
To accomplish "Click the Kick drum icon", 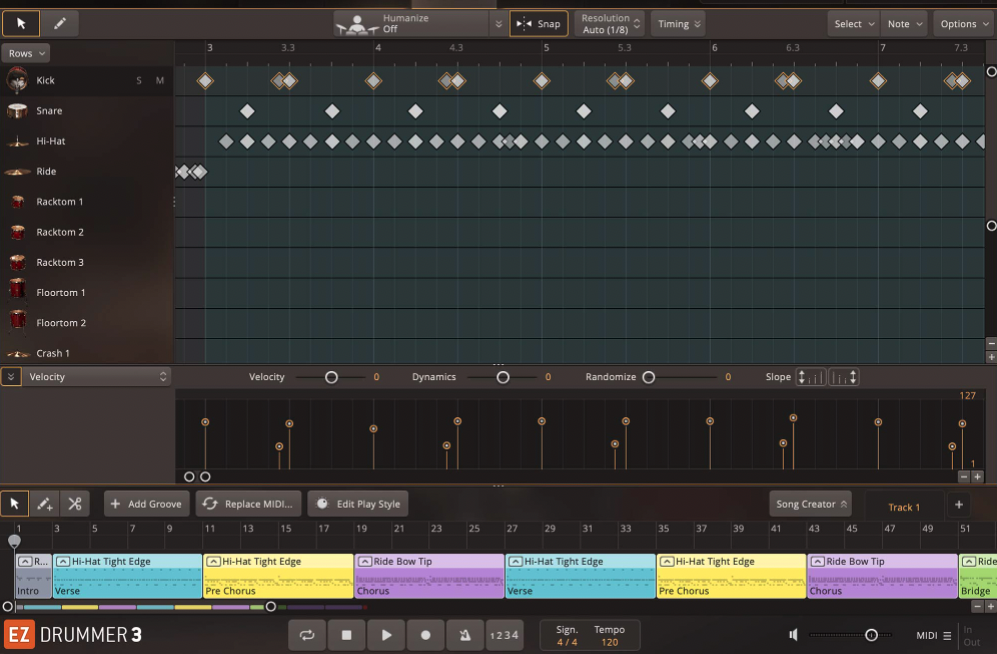I will (17, 80).
